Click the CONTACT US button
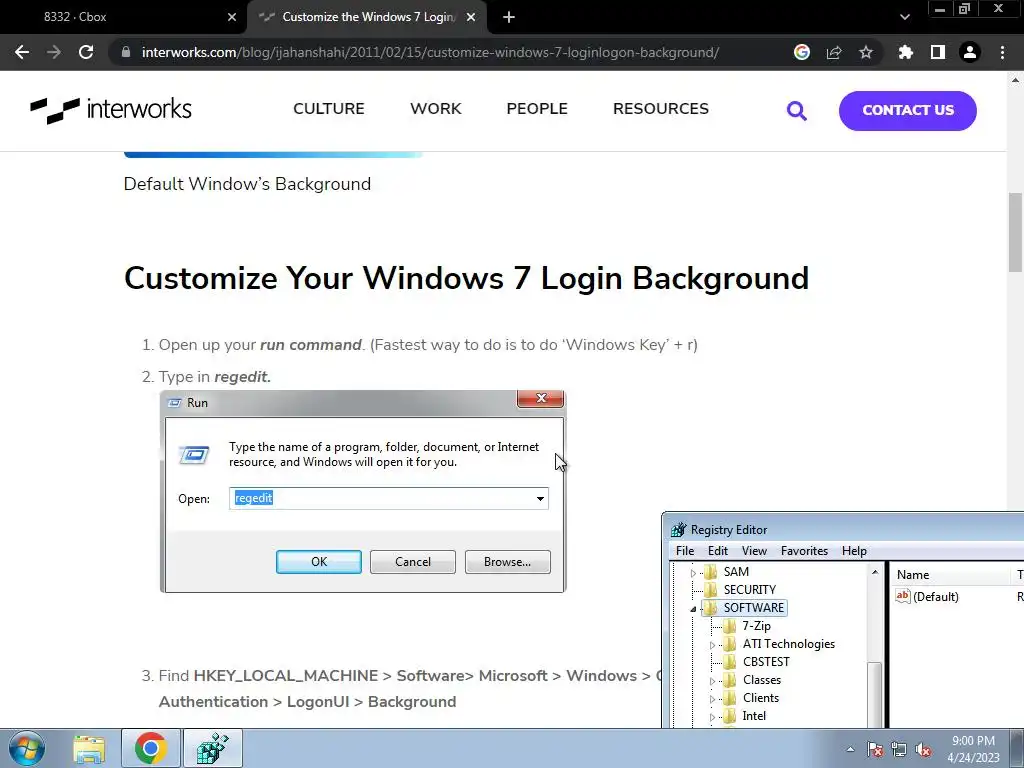The height and width of the screenshot is (768, 1024). click(908, 110)
